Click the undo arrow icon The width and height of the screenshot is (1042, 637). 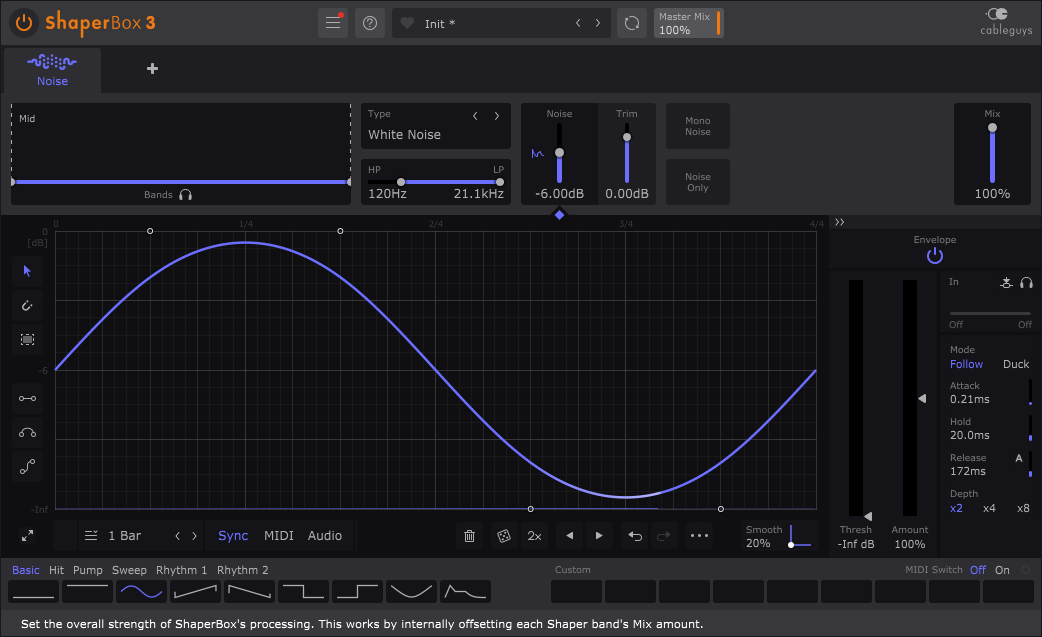coord(634,536)
